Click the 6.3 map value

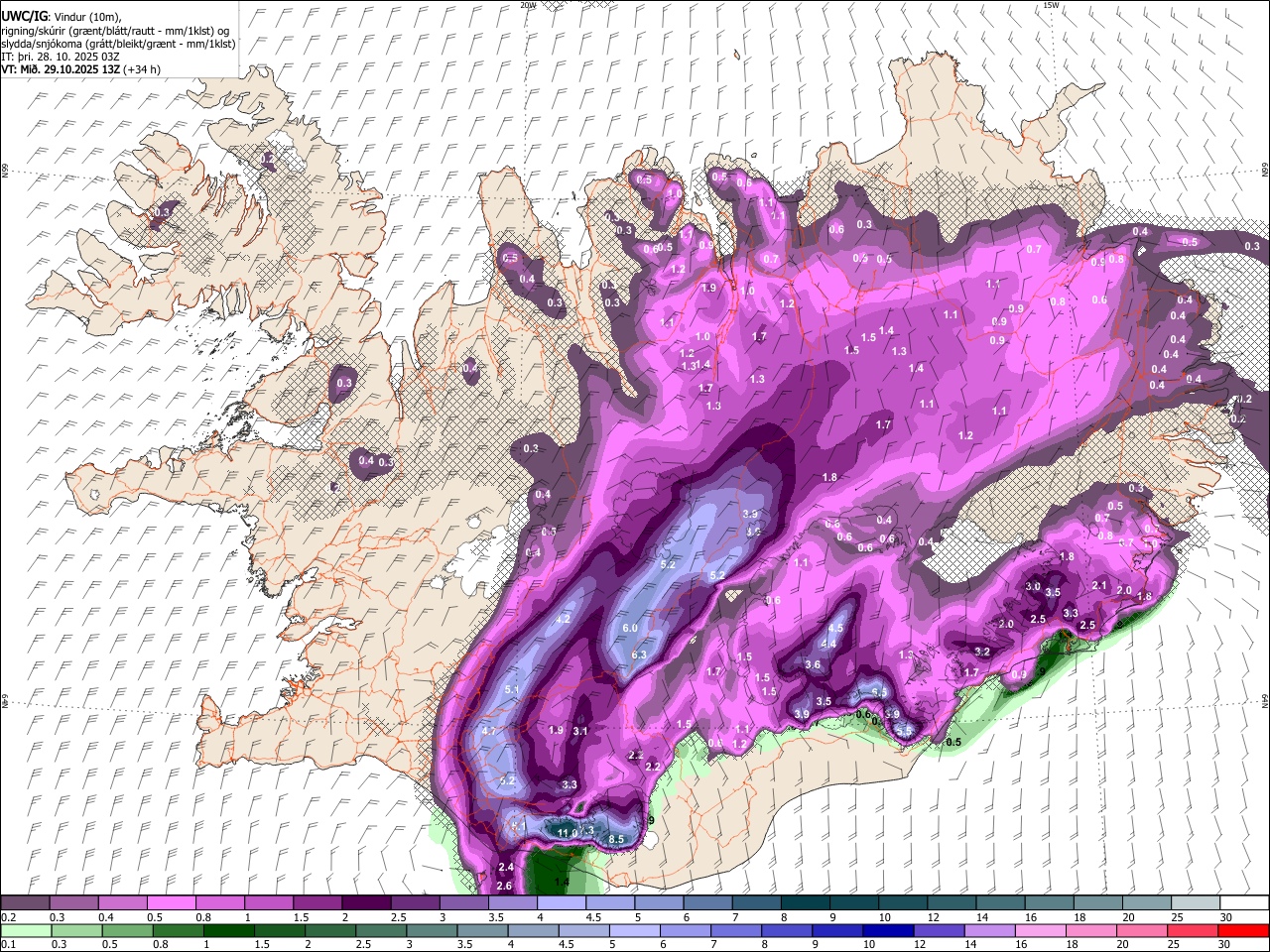[x=639, y=654]
